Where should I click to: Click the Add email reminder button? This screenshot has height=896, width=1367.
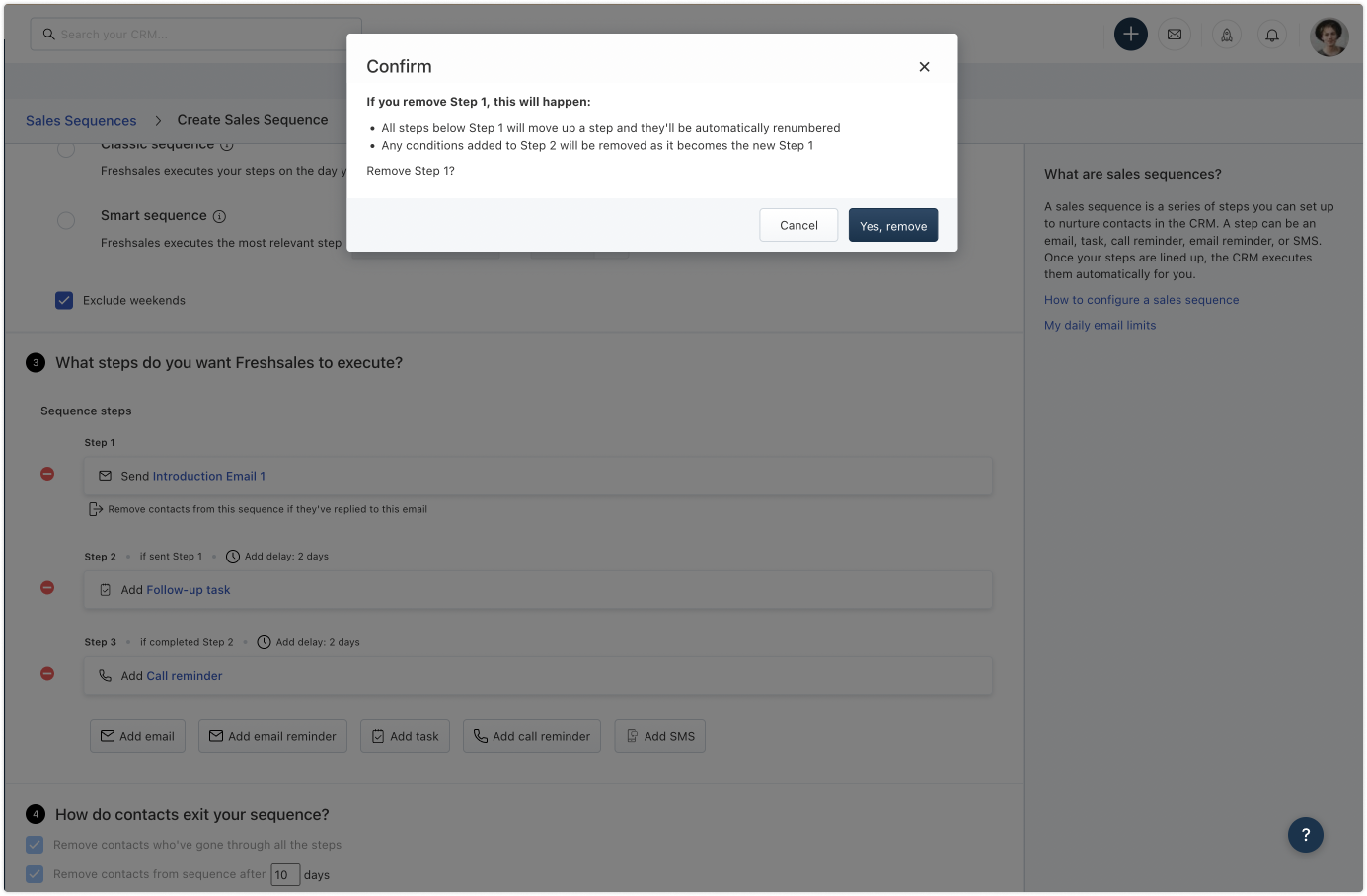[272, 736]
